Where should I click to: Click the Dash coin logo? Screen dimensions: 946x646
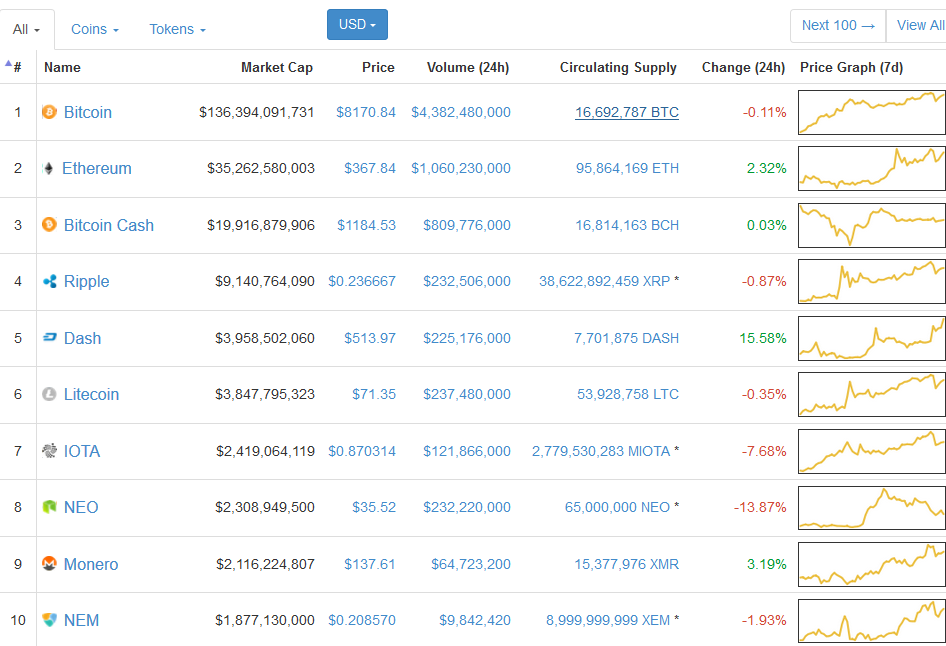pos(48,338)
